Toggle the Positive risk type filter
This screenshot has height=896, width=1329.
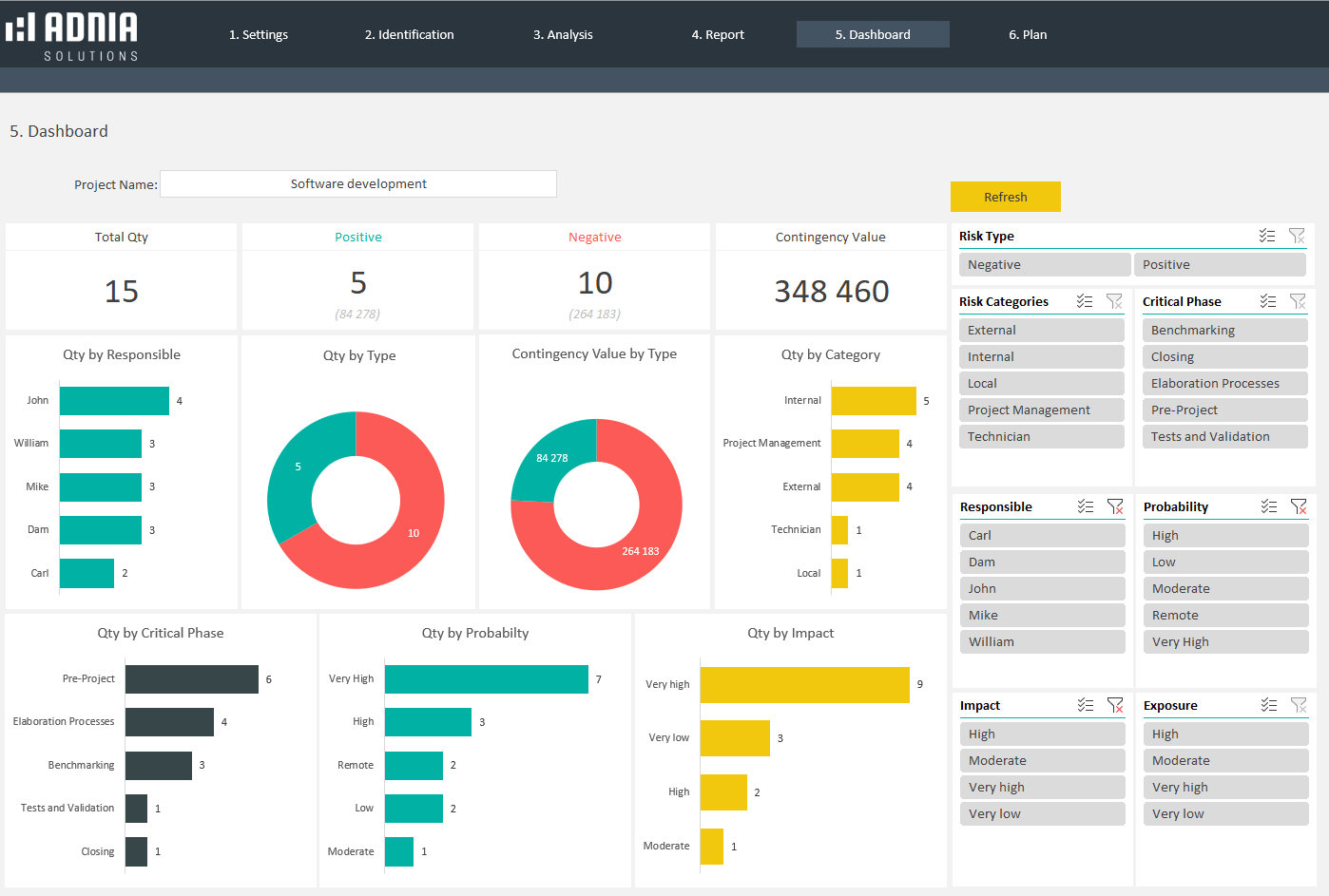tap(1219, 265)
